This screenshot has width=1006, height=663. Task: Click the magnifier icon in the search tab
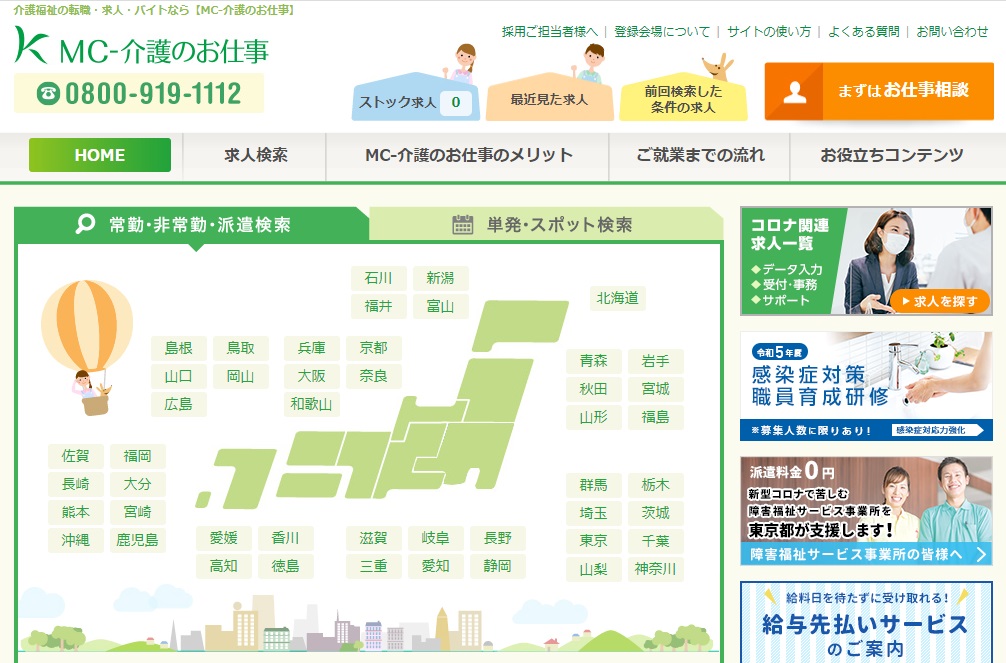85,224
